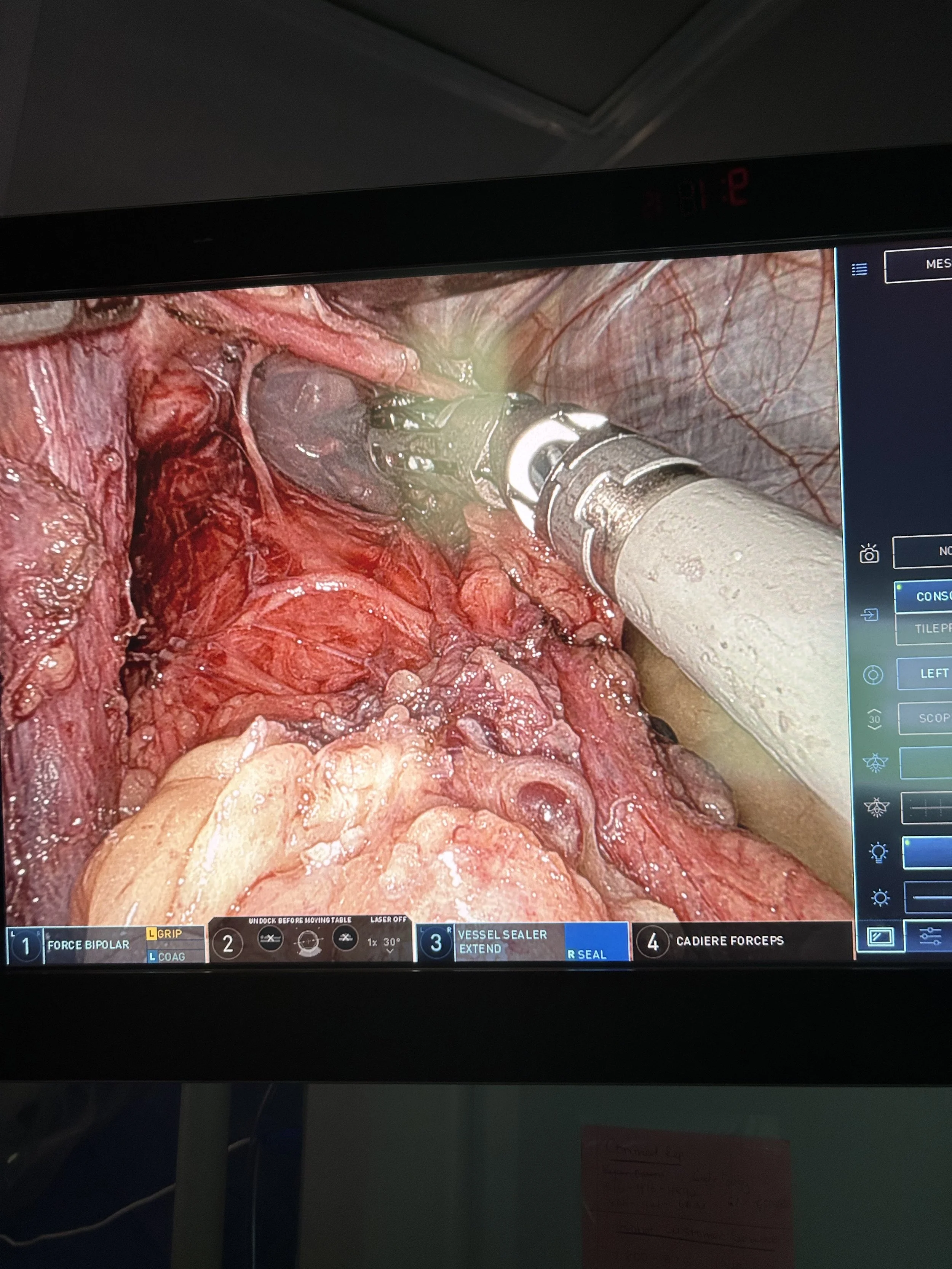Switch to the display layout tab
952x1269 pixels.
(880, 937)
